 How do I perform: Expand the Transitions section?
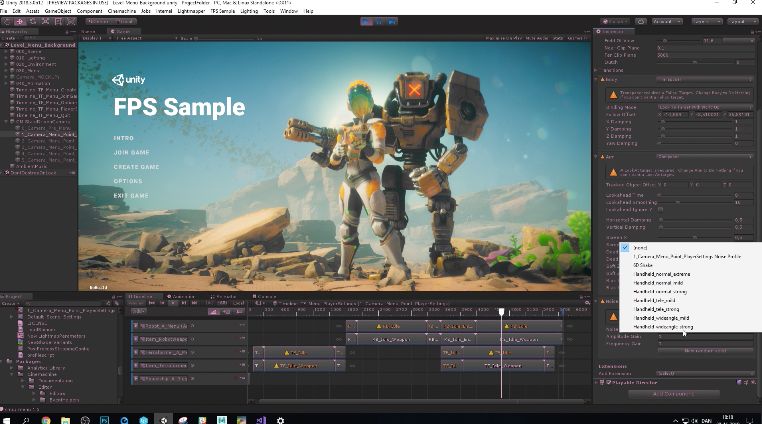pos(597,71)
